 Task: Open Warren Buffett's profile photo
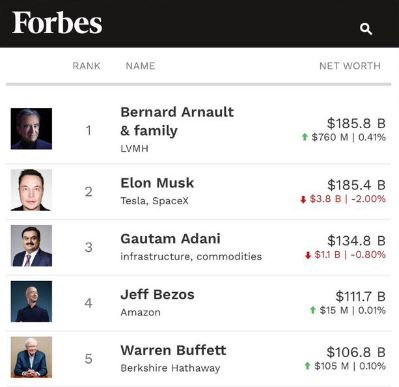[31, 357]
